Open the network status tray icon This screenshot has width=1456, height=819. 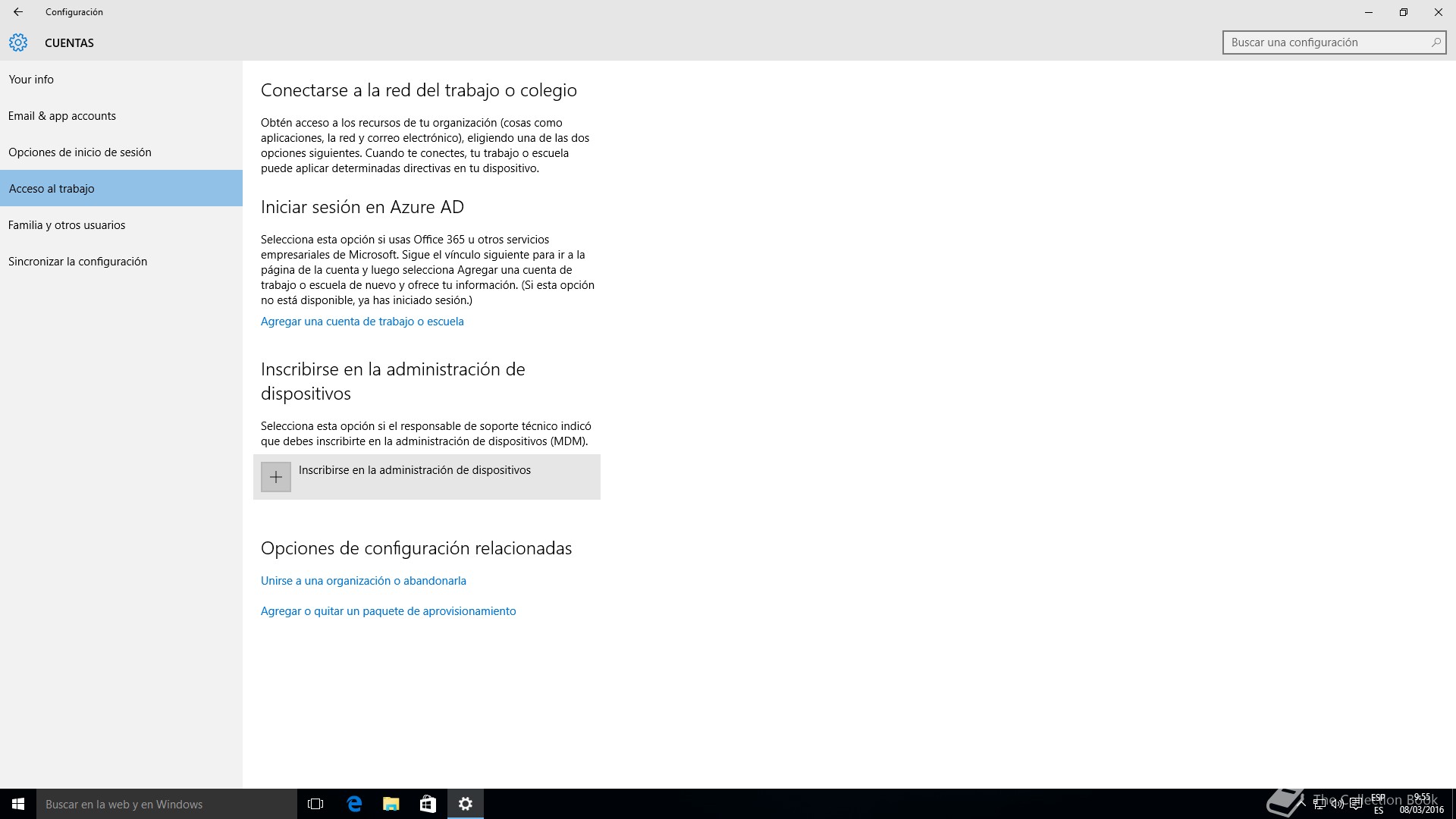pos(1319,804)
